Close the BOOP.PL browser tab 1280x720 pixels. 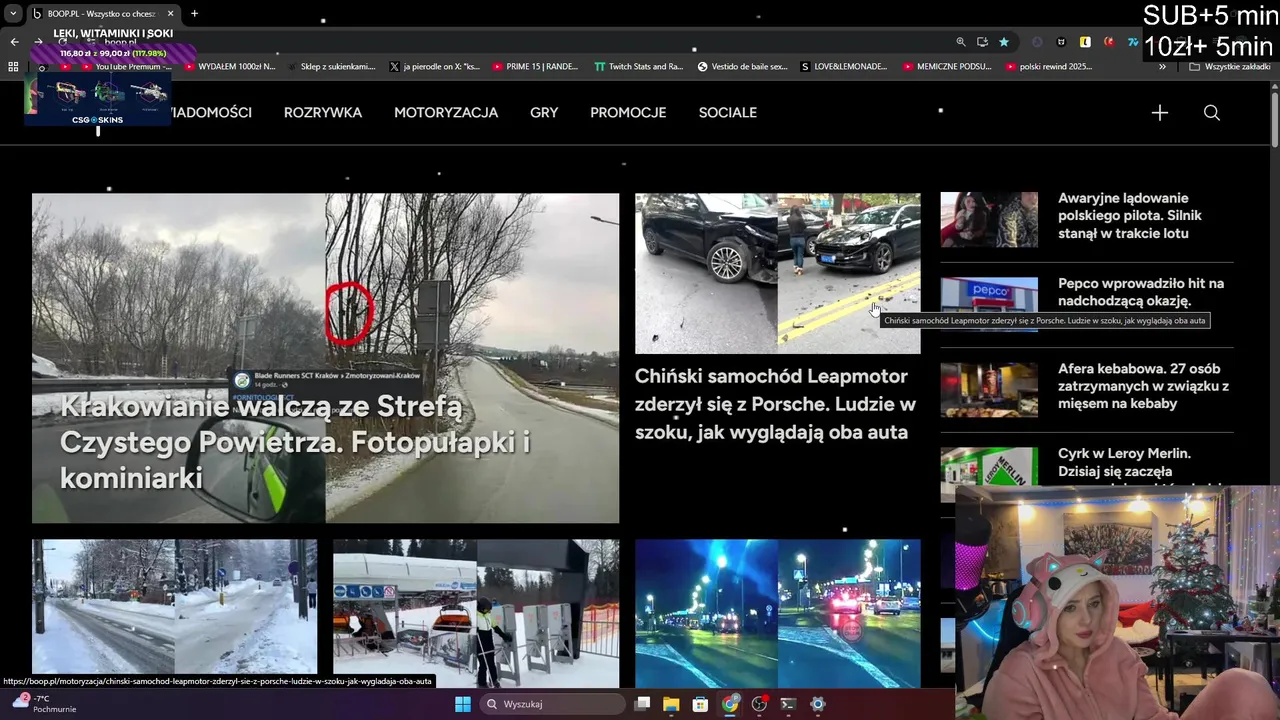(x=170, y=14)
